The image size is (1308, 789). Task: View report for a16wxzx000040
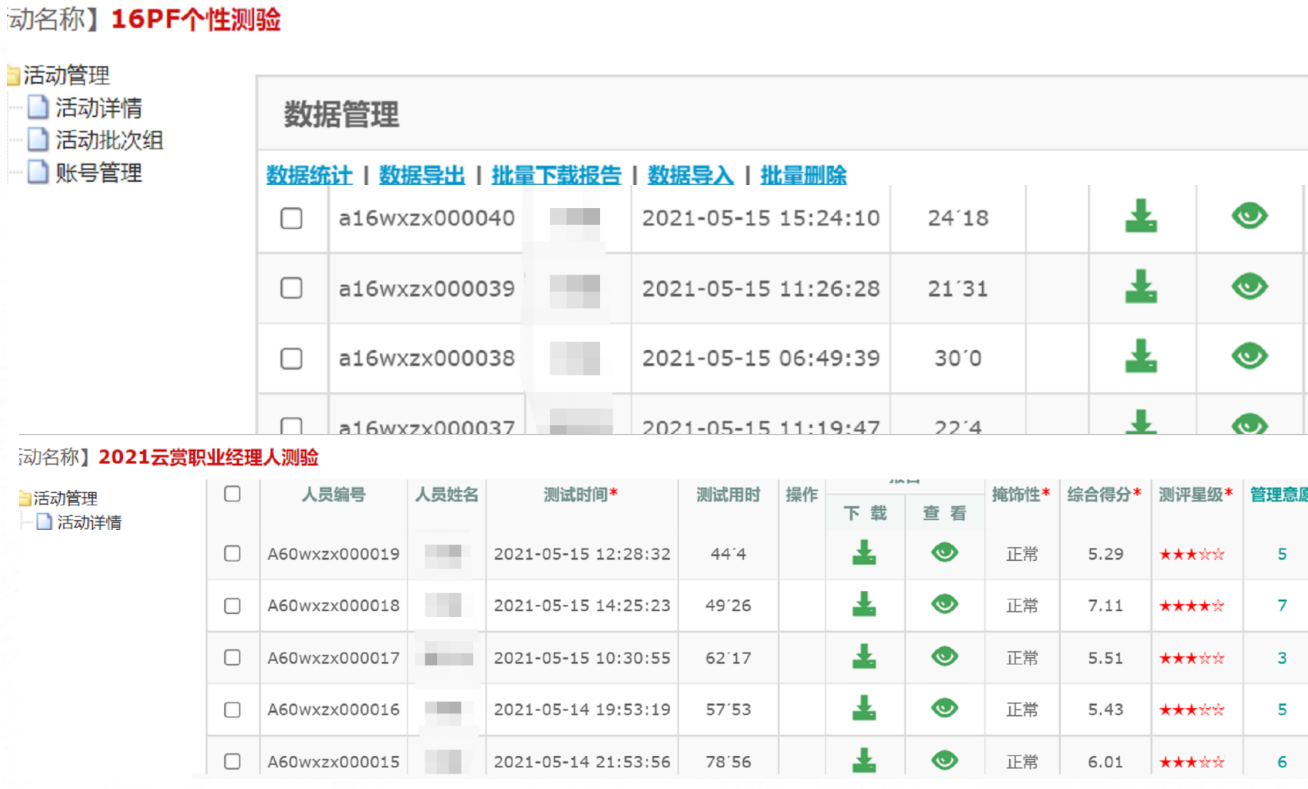[x=1249, y=215]
